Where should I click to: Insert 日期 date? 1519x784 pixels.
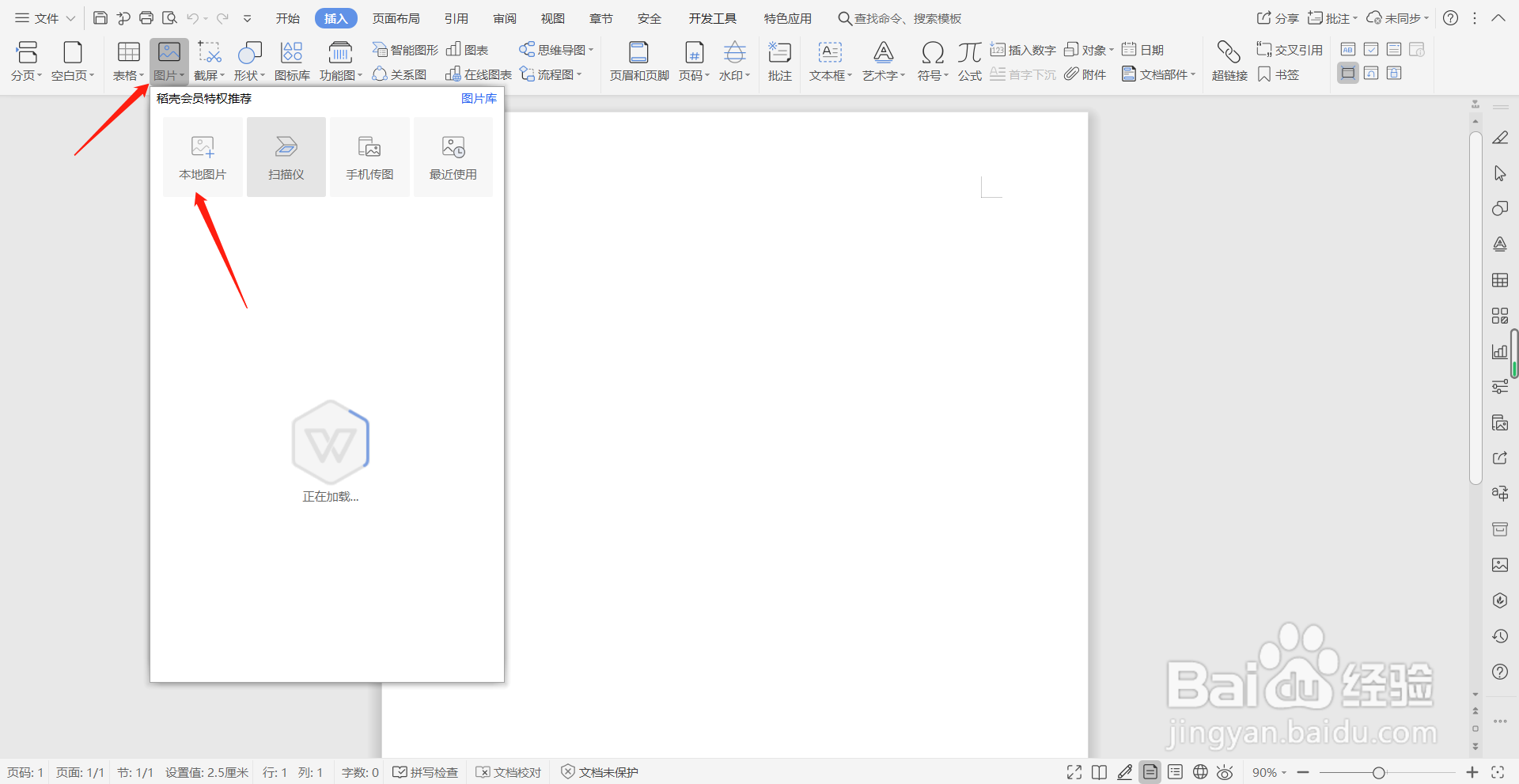pos(1142,50)
